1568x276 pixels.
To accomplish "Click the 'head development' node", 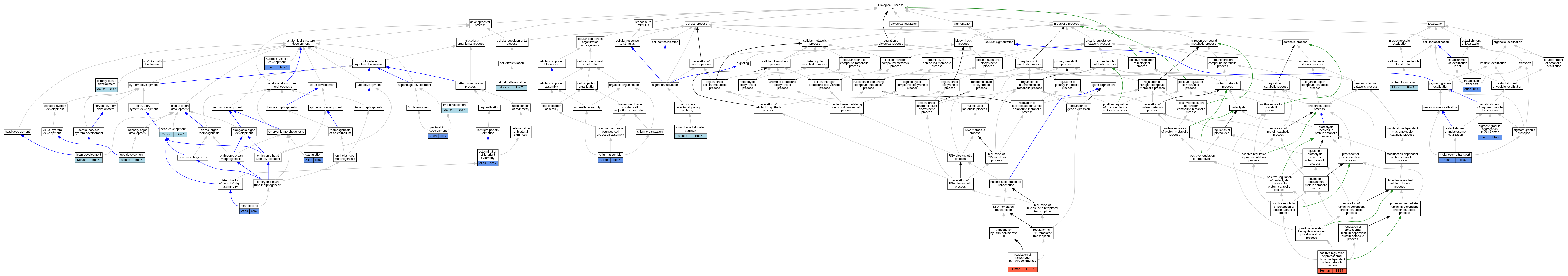I will pos(17,131).
